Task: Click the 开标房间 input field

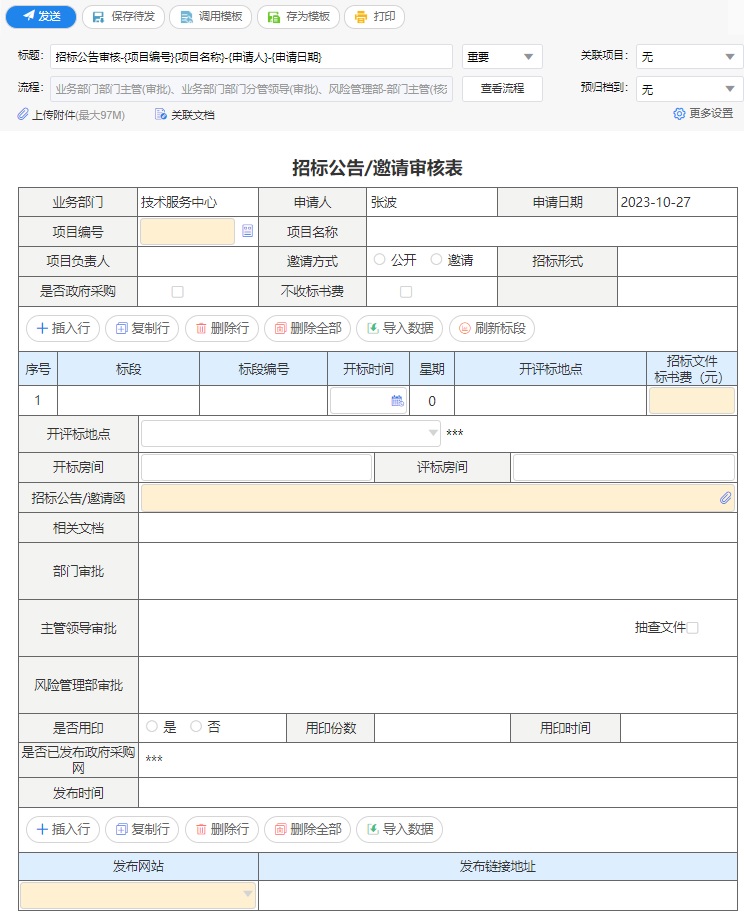Action: click(x=256, y=467)
